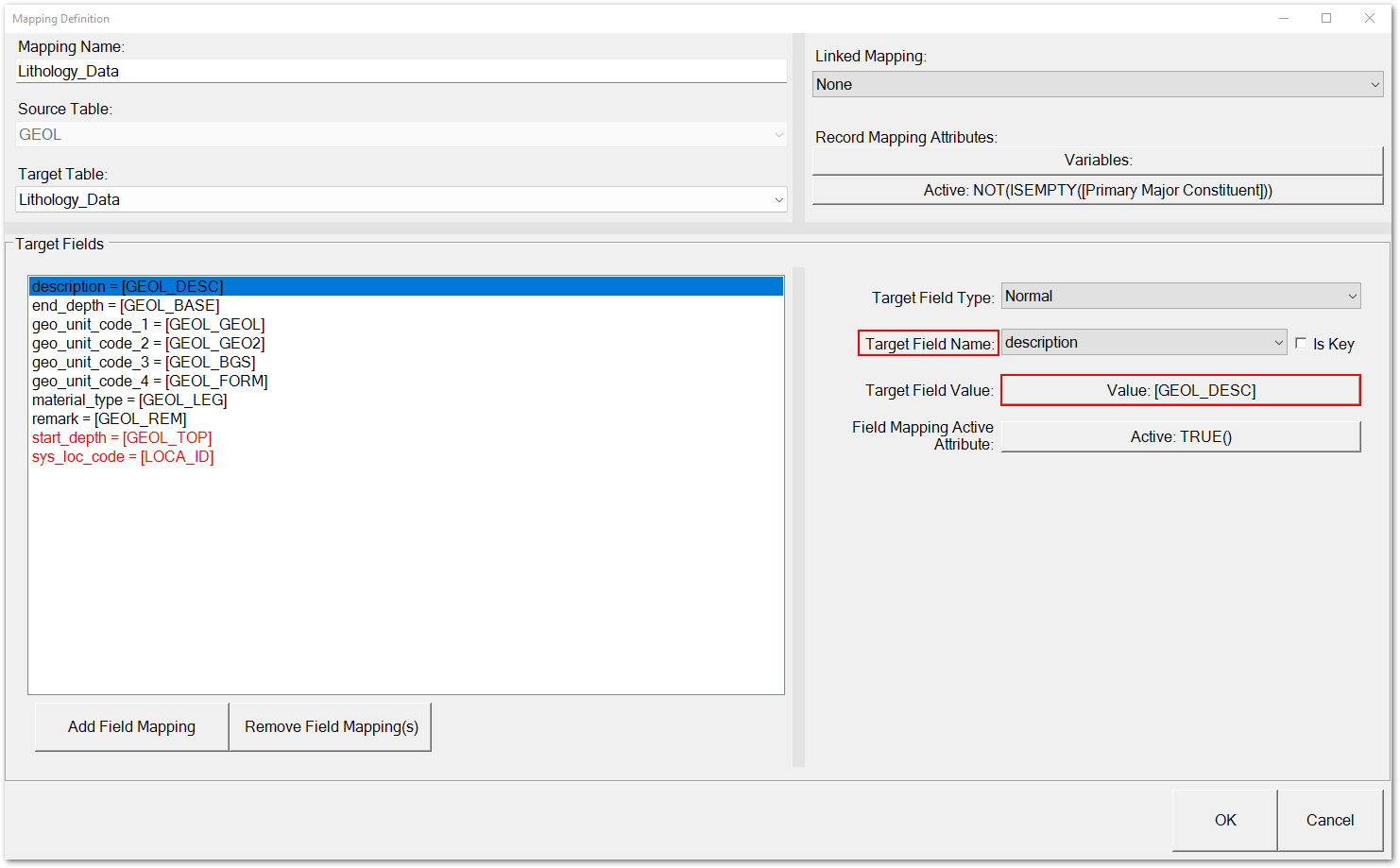Viewport: 1400px width, 868px height.
Task: Maximize the Mapping Definition window
Action: (1325, 18)
